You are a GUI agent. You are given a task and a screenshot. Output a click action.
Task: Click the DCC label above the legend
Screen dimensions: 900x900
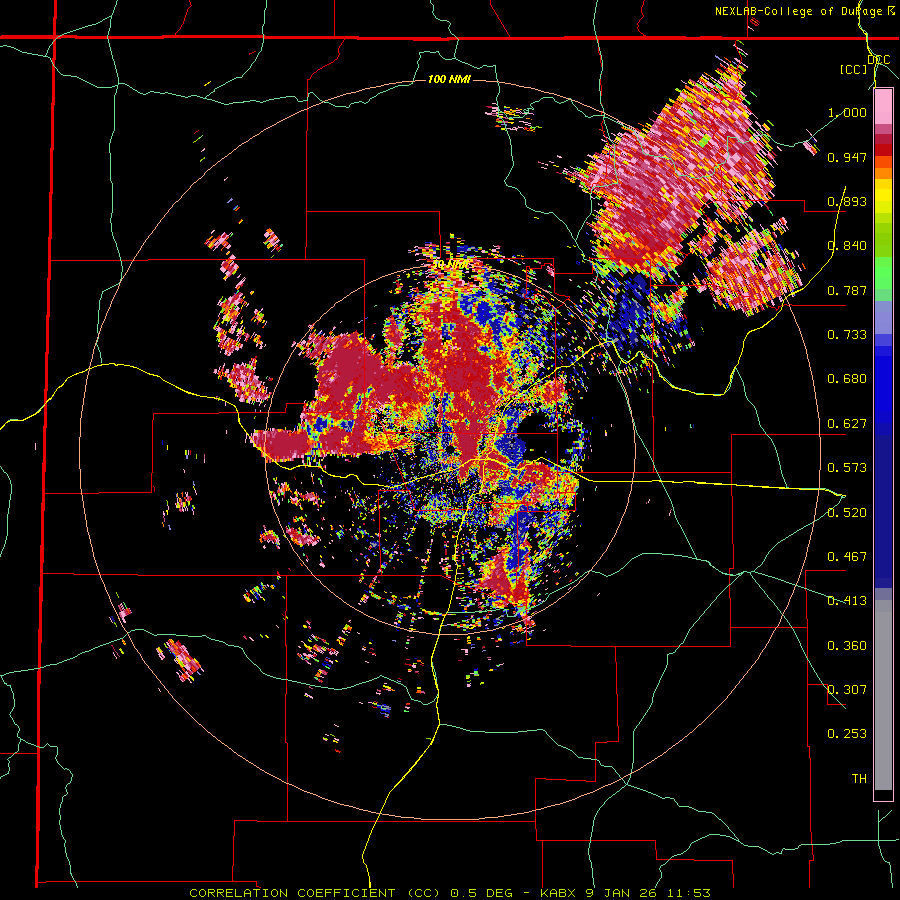point(878,60)
